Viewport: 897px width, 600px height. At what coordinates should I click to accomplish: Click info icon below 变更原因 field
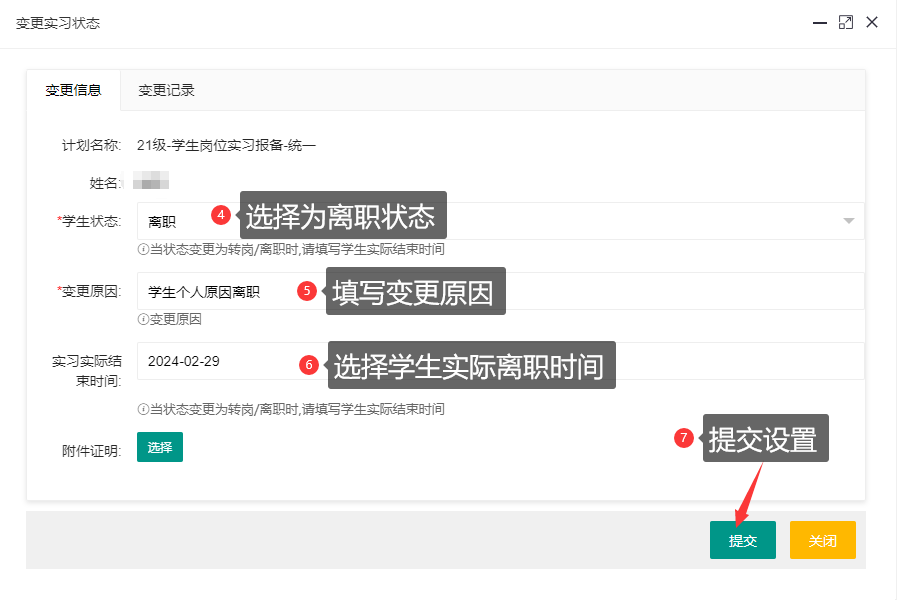pyautogui.click(x=143, y=319)
